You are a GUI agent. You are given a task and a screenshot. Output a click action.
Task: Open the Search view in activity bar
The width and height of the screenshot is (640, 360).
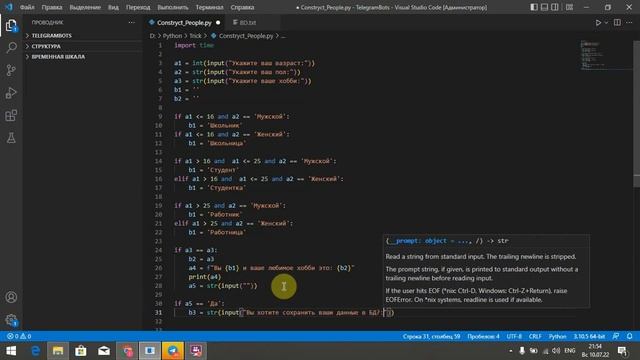11,48
